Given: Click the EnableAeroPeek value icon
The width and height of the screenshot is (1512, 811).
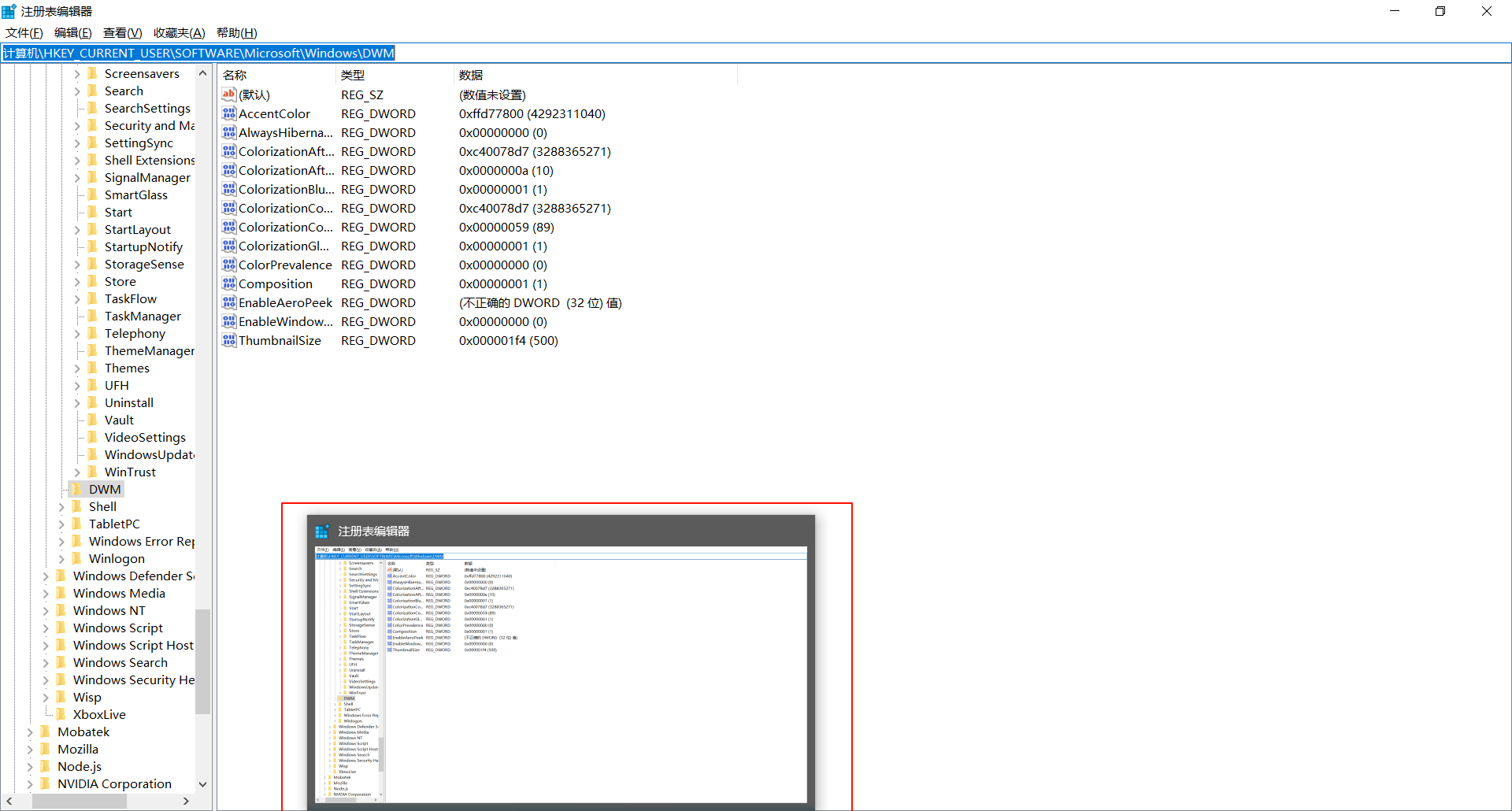Looking at the screenshot, I should [x=229, y=302].
